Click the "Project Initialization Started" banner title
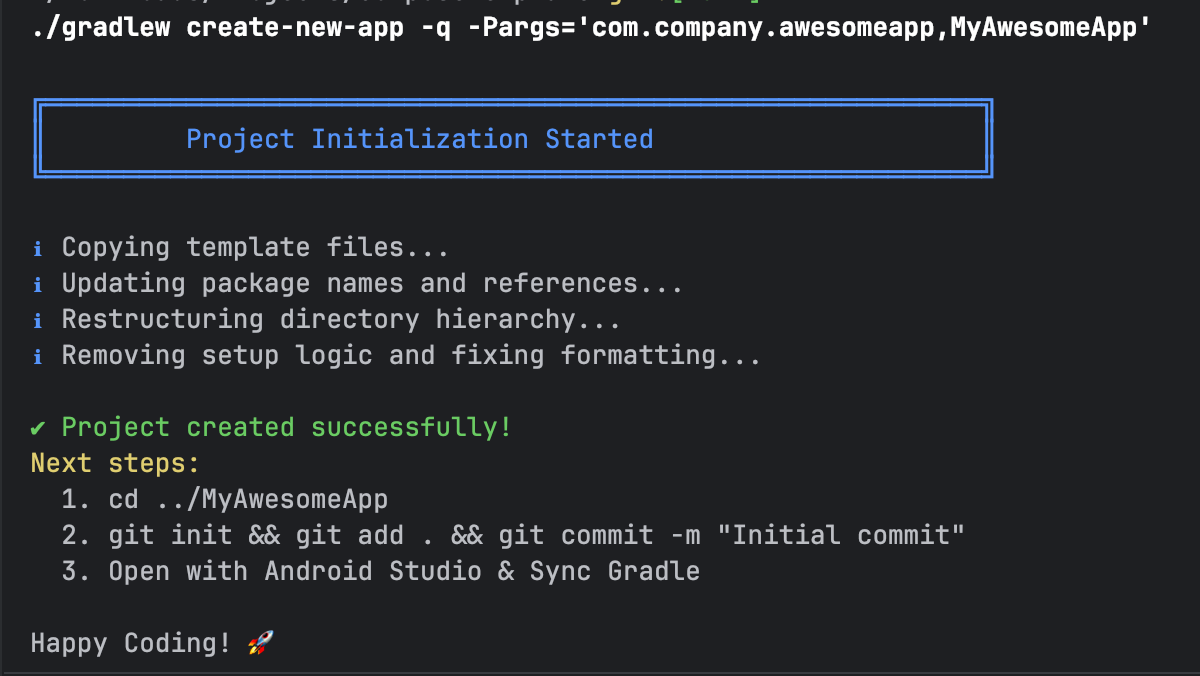This screenshot has width=1200, height=676. coord(419,139)
